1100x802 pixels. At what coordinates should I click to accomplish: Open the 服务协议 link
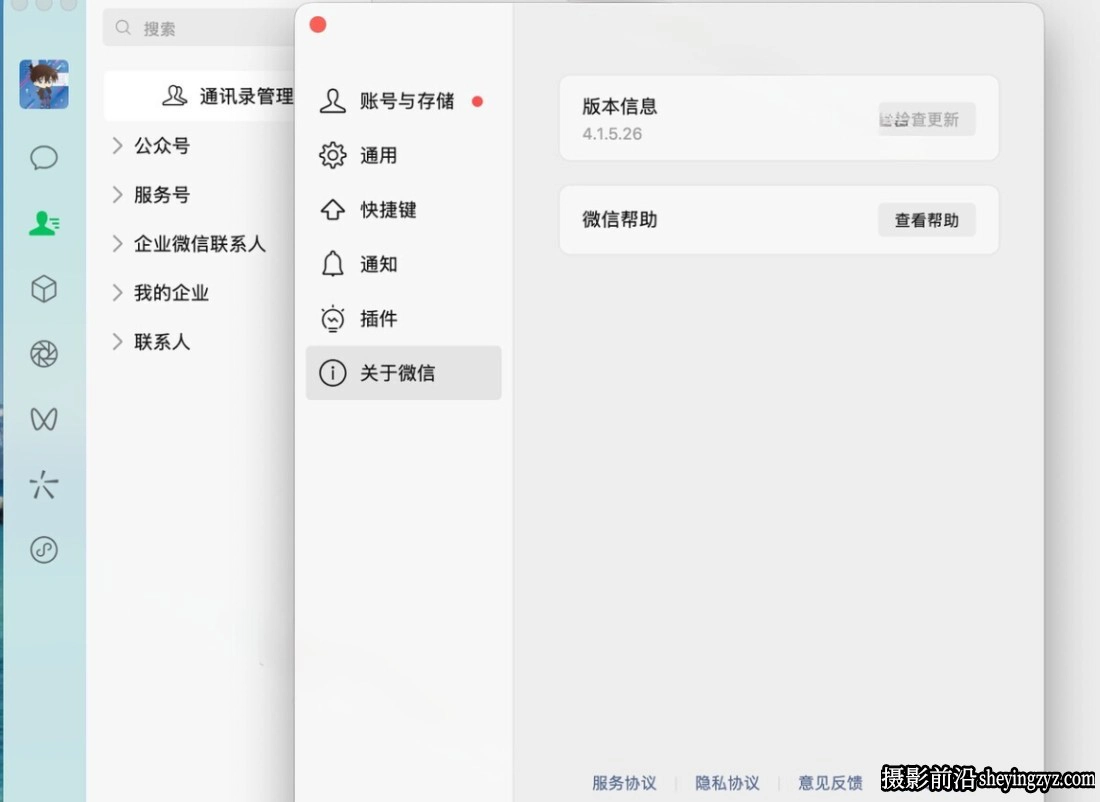point(624,782)
